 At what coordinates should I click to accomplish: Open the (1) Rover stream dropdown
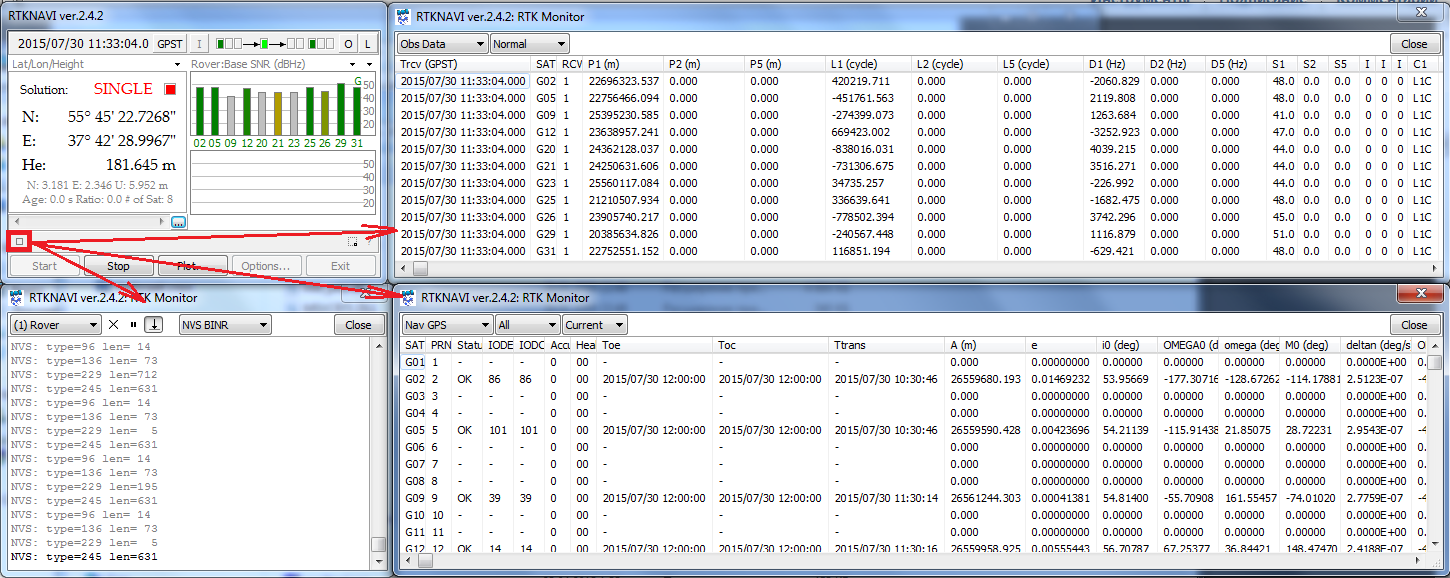pos(55,325)
